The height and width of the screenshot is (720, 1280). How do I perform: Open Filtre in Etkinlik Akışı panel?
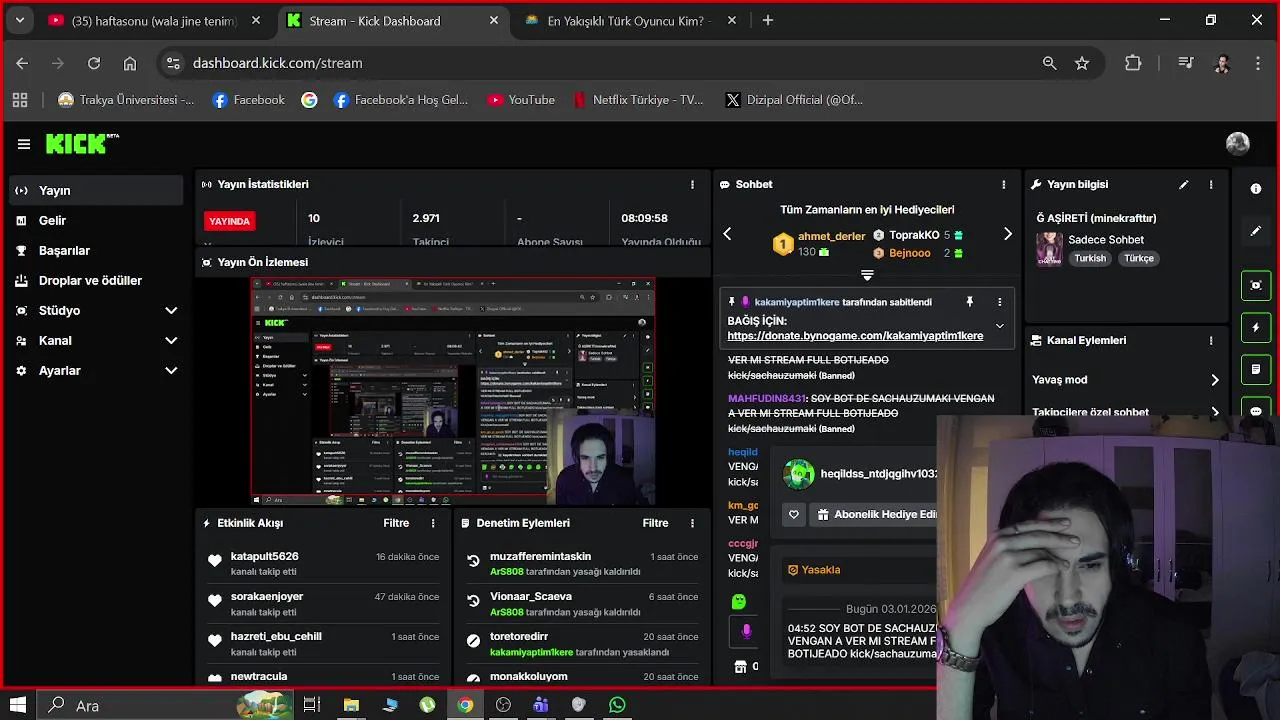pos(396,523)
